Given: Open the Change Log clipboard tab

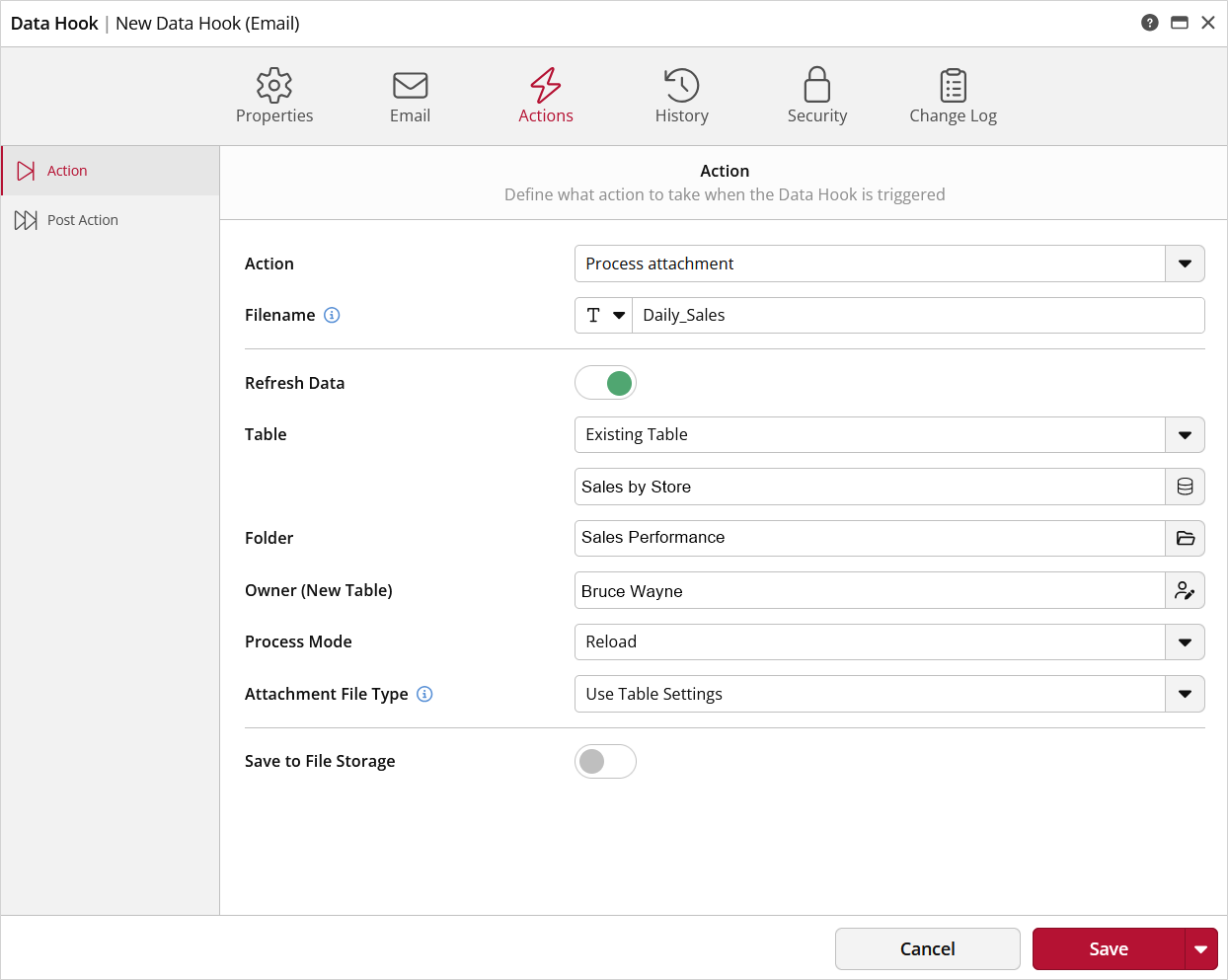Looking at the screenshot, I should point(954,96).
